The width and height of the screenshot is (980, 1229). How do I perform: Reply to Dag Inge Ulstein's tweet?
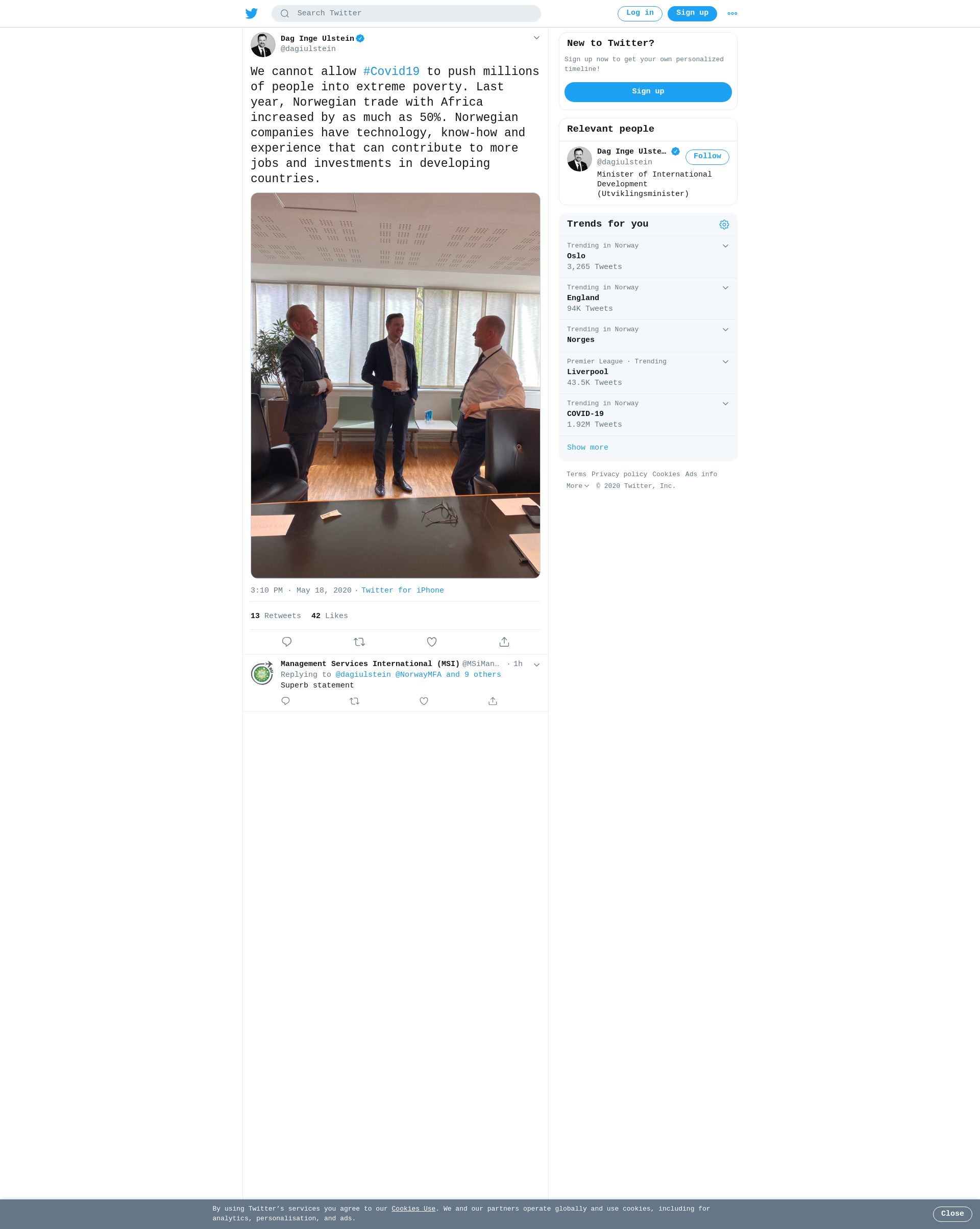coord(287,642)
